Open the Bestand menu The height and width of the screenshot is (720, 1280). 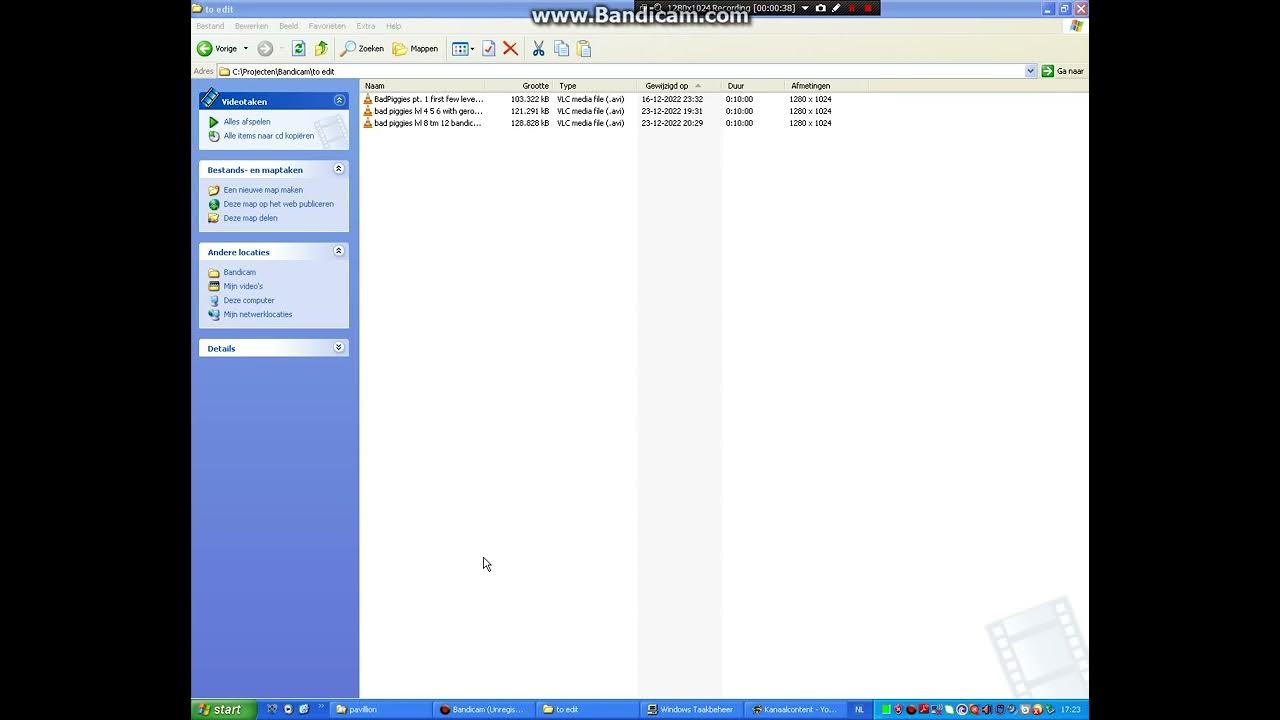pyautogui.click(x=210, y=26)
